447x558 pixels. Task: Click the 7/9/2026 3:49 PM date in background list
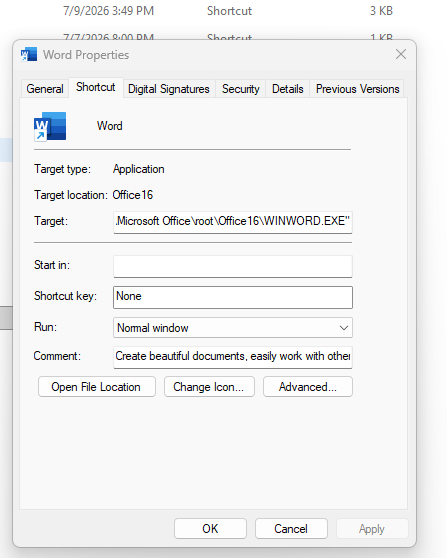[x=109, y=11]
